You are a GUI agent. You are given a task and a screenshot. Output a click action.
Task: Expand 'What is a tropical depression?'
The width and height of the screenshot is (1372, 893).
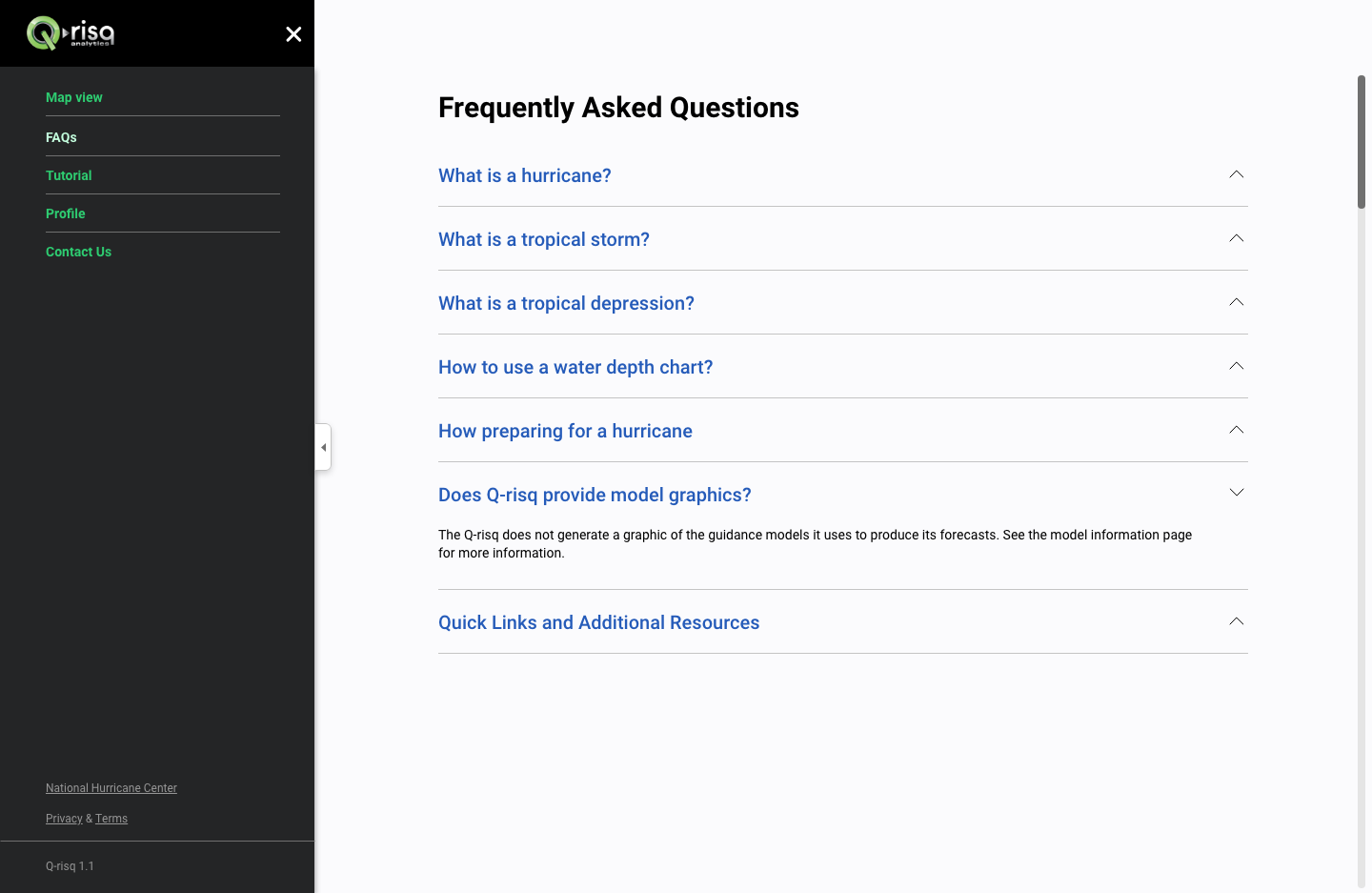click(566, 303)
